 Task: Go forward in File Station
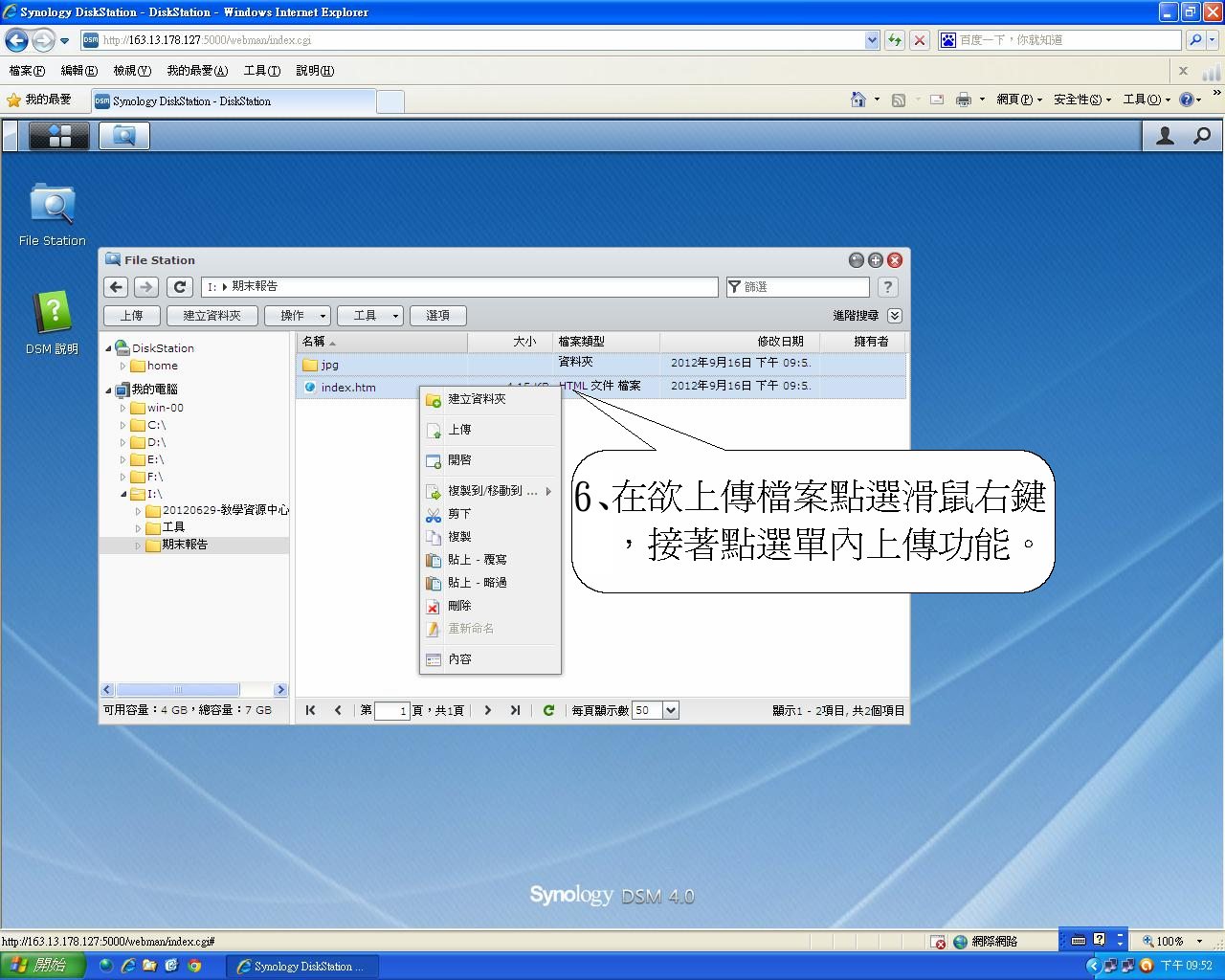coord(145,286)
